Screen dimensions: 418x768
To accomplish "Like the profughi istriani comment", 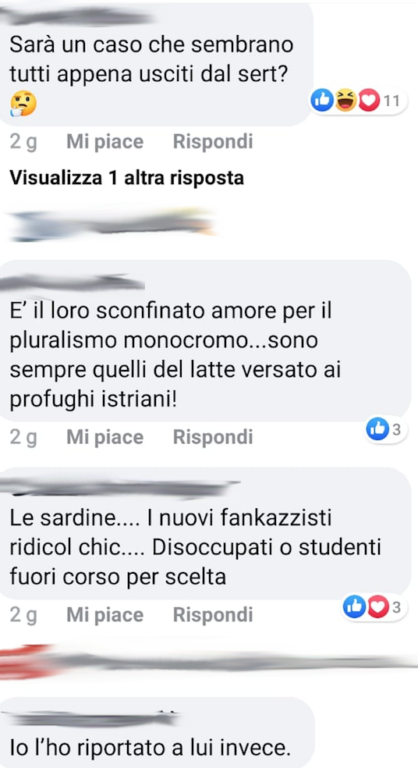I will [x=105, y=437].
